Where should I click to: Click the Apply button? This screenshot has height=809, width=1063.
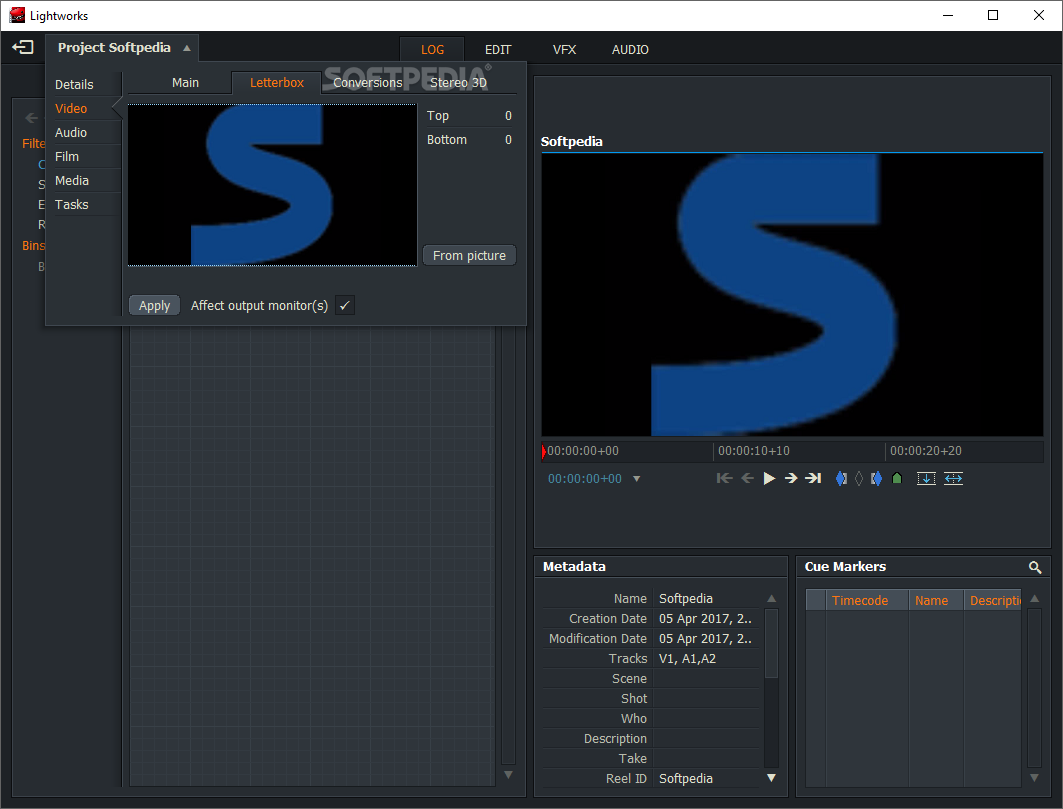point(154,305)
